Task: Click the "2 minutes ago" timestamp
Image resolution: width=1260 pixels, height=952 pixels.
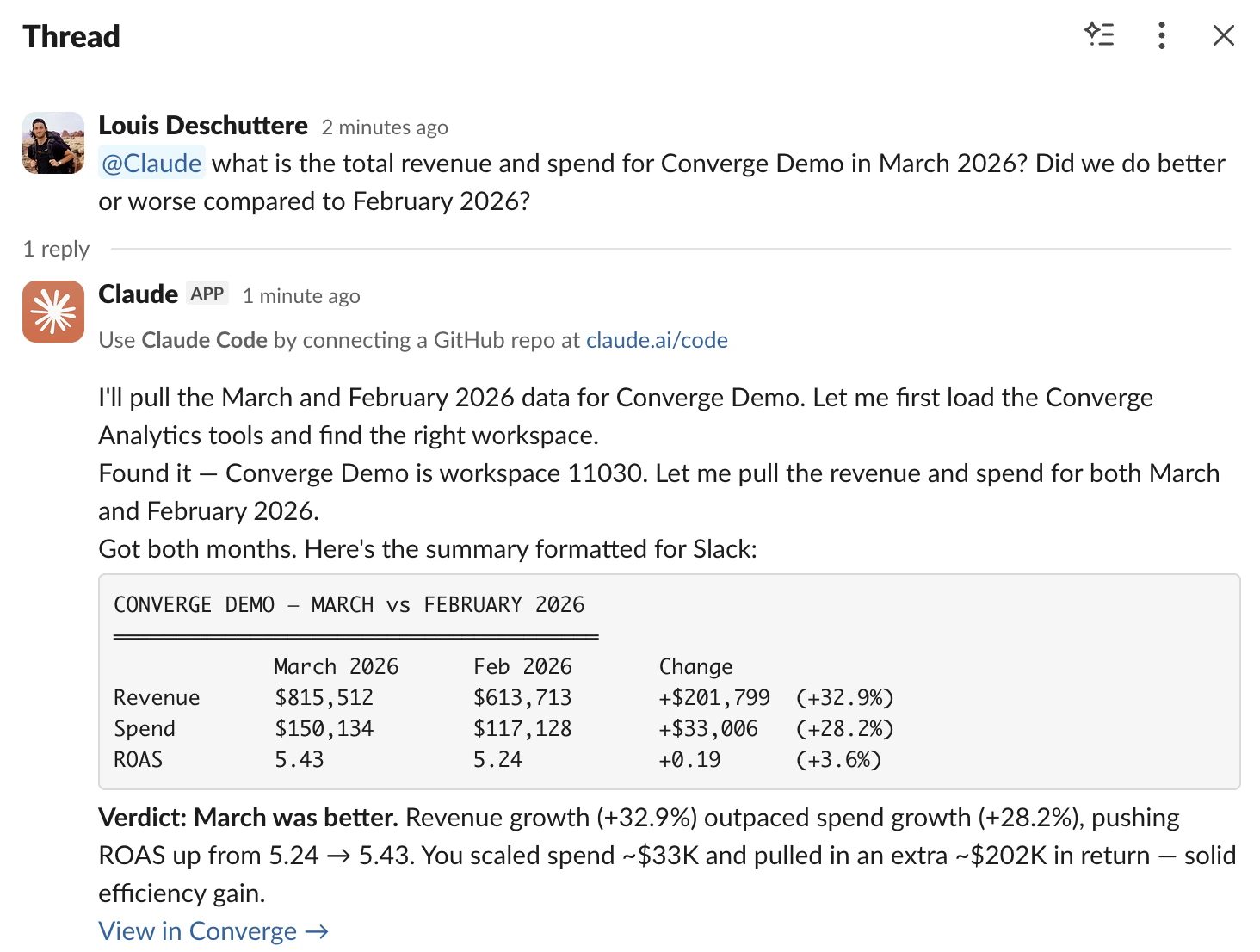Action: 385,127
